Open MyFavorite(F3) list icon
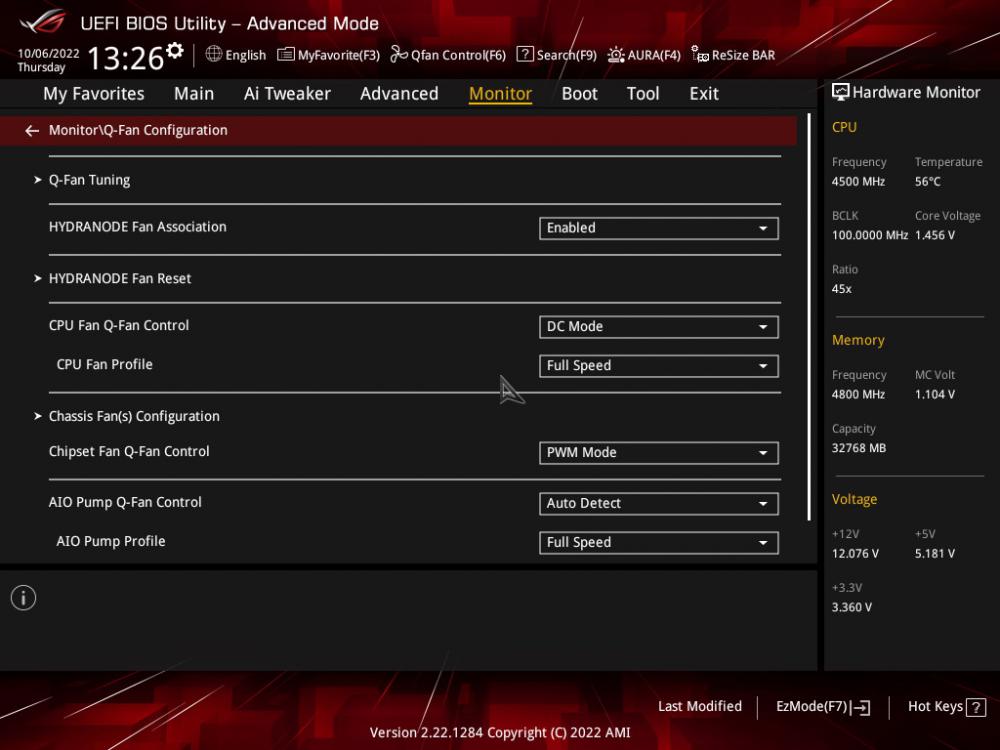The height and width of the screenshot is (750, 1000). [286, 55]
